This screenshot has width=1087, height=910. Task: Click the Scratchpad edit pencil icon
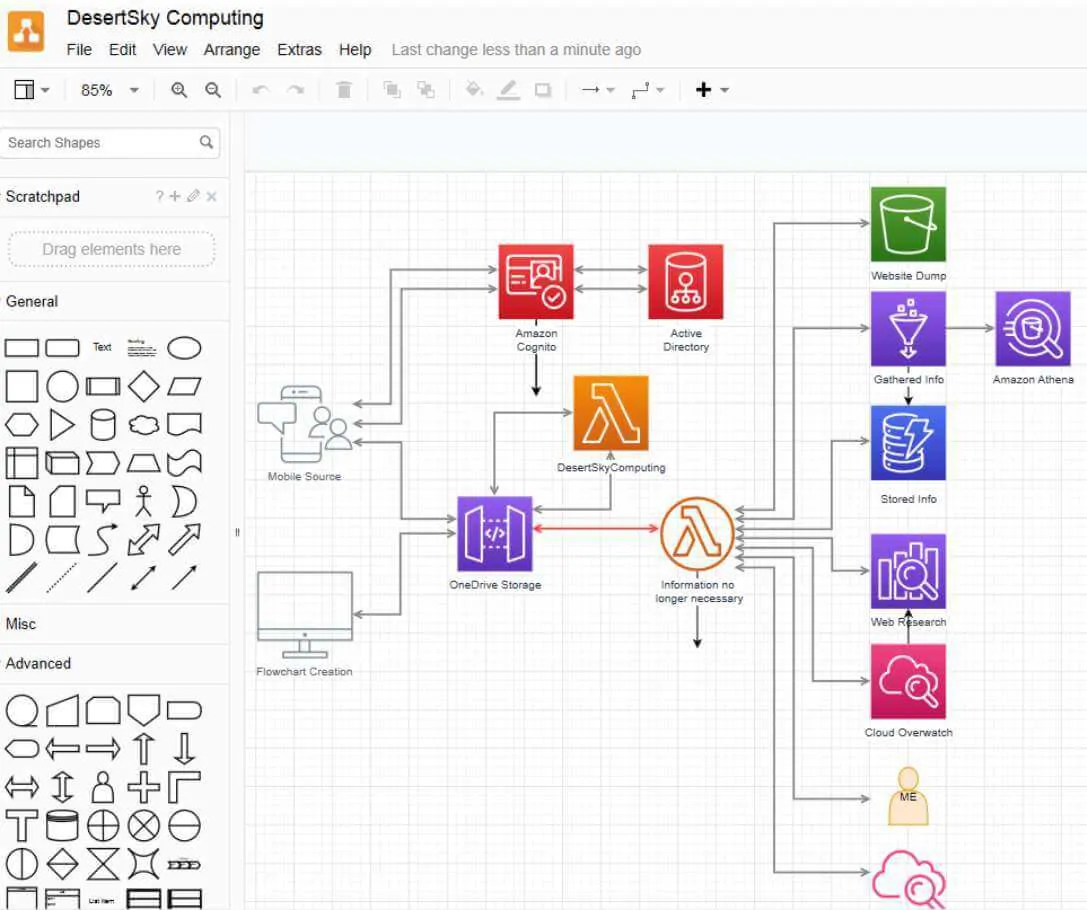click(193, 196)
